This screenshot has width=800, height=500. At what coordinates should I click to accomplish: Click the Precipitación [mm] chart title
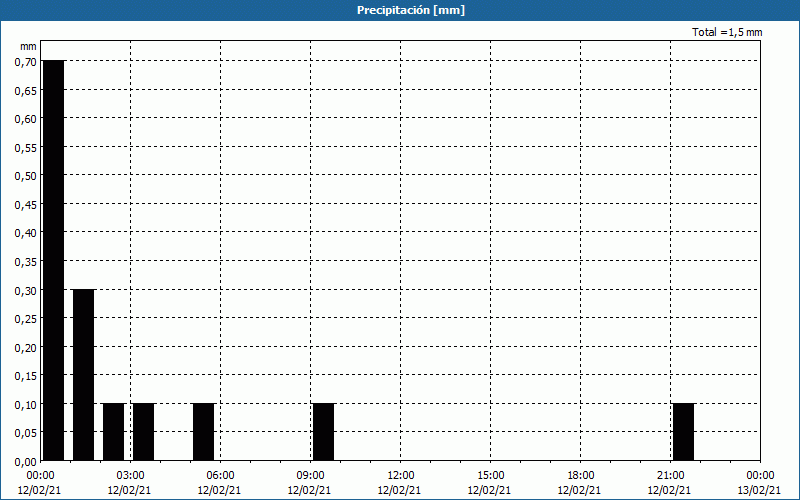point(411,10)
